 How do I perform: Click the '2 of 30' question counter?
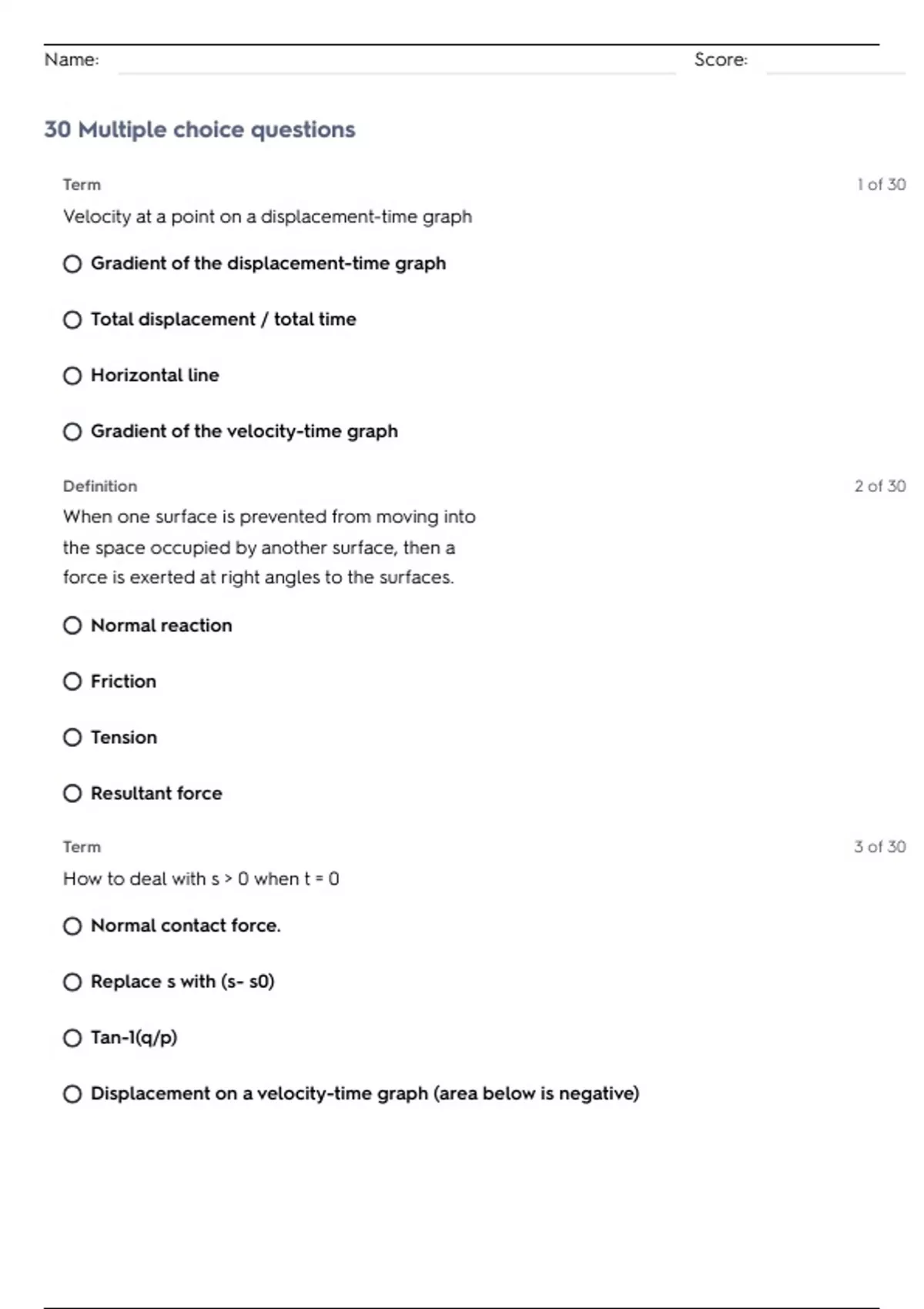879,486
